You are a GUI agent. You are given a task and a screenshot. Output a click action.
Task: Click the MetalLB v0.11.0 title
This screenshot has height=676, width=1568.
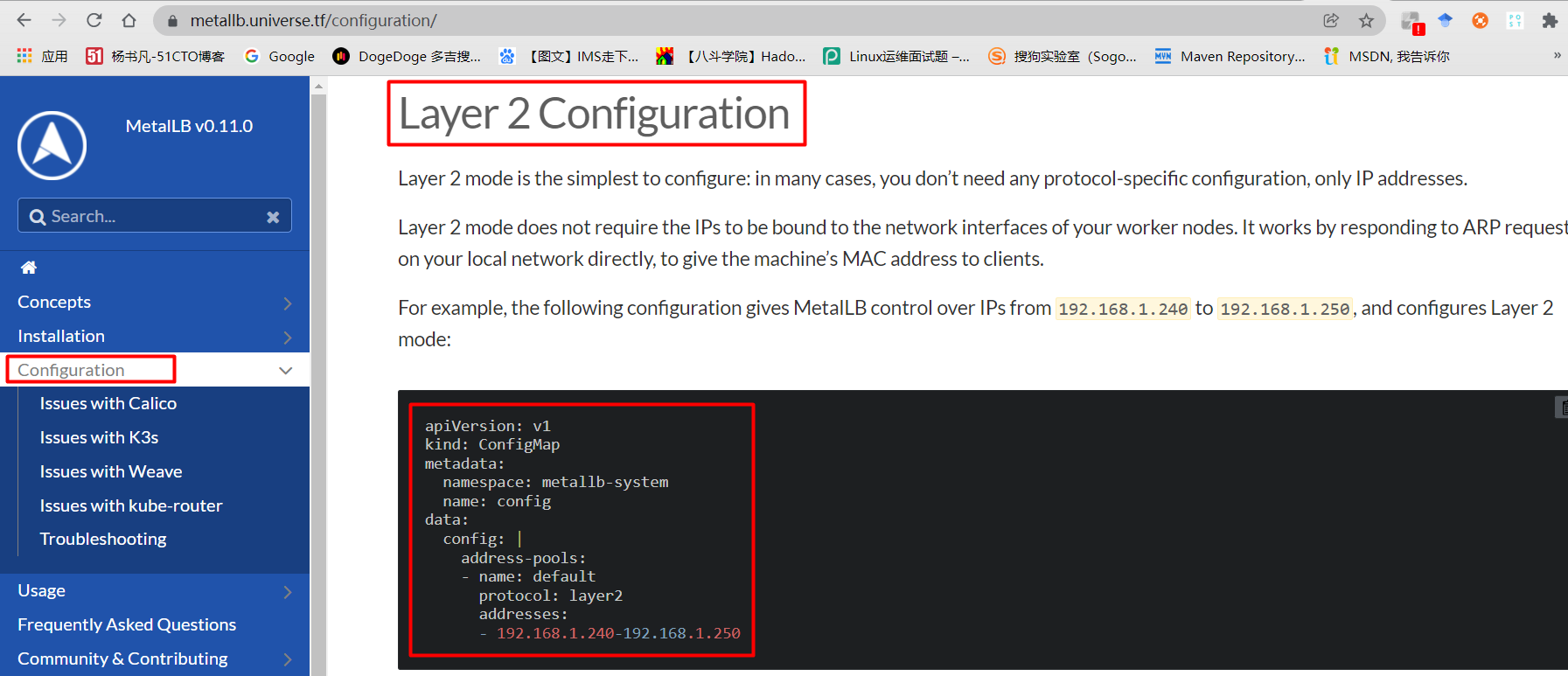pyautogui.click(x=189, y=126)
